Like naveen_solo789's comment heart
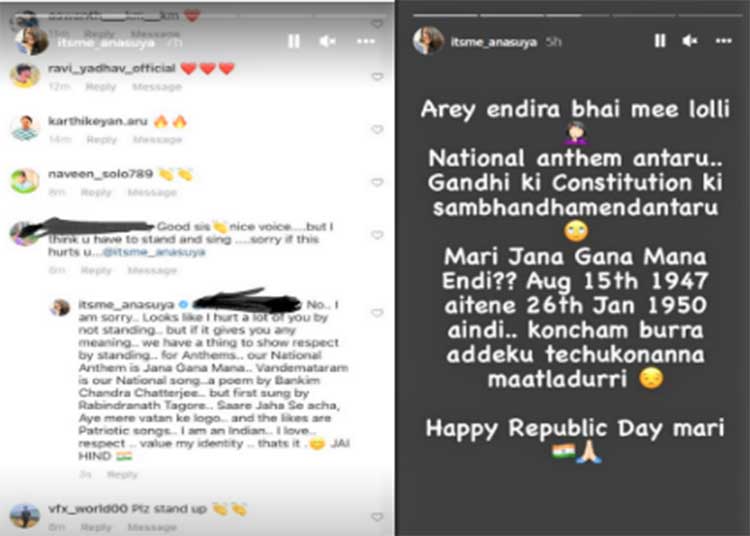Viewport: 750px width, 536px height. (x=377, y=182)
